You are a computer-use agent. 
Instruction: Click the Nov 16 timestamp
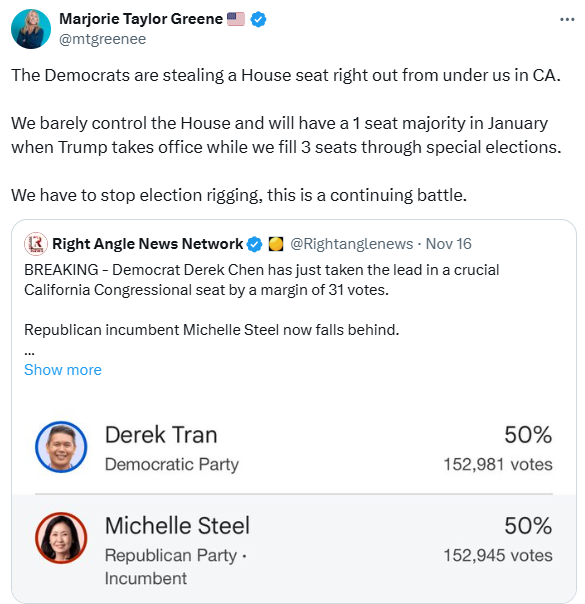448,244
